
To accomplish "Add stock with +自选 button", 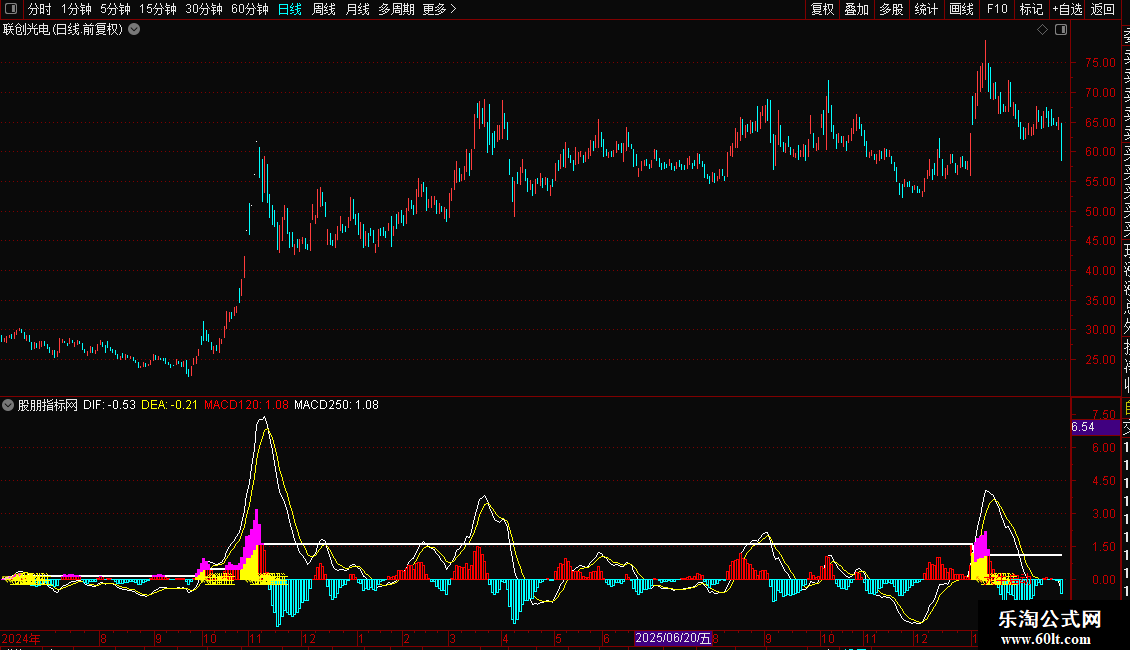I will (x=1067, y=9).
